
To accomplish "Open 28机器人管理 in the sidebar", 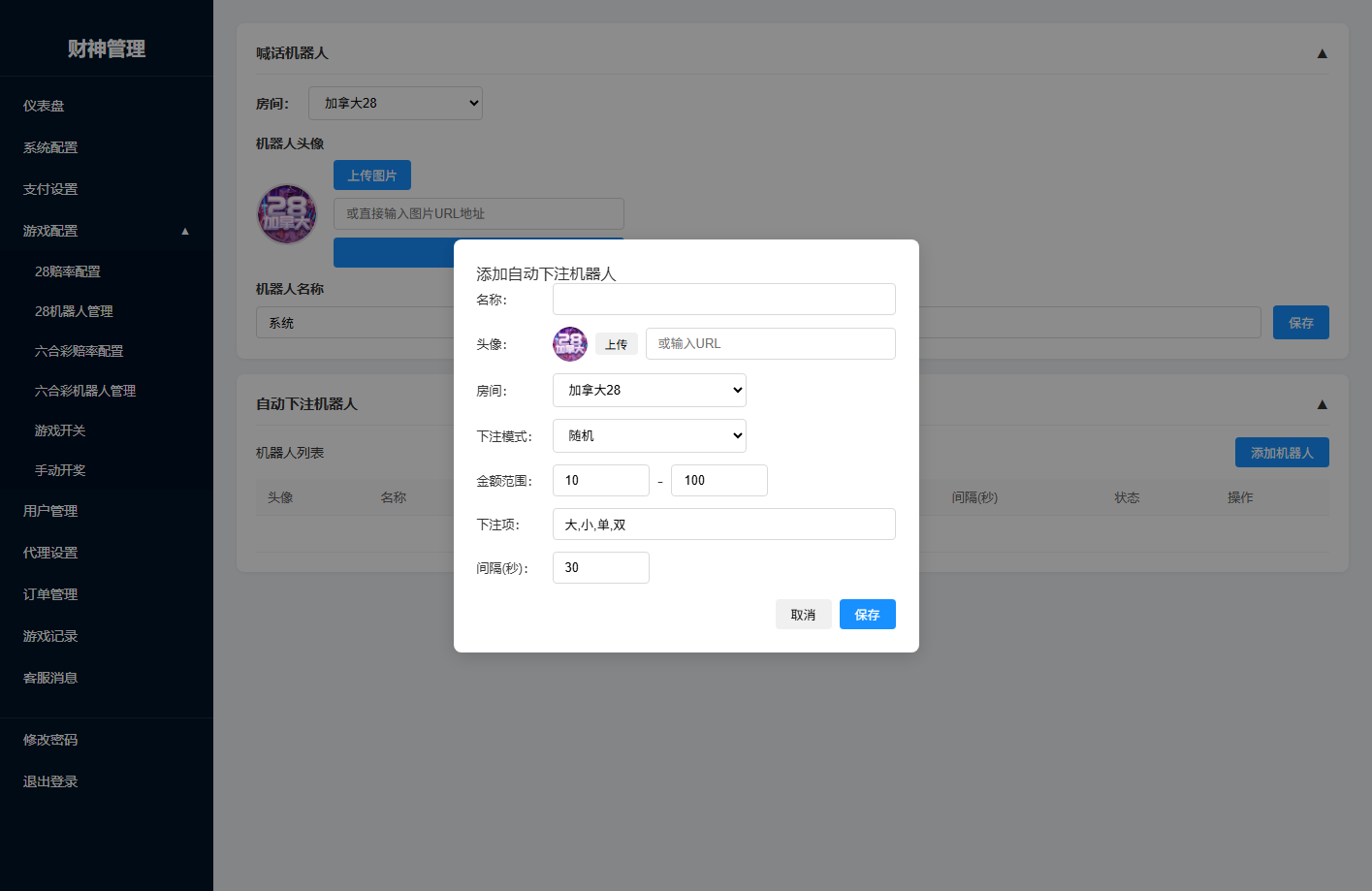I will [x=74, y=311].
